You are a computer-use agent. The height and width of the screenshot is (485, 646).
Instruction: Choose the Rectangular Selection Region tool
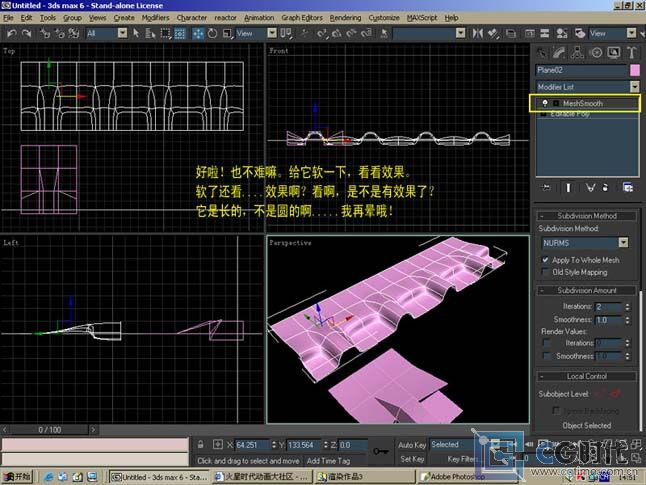point(165,33)
